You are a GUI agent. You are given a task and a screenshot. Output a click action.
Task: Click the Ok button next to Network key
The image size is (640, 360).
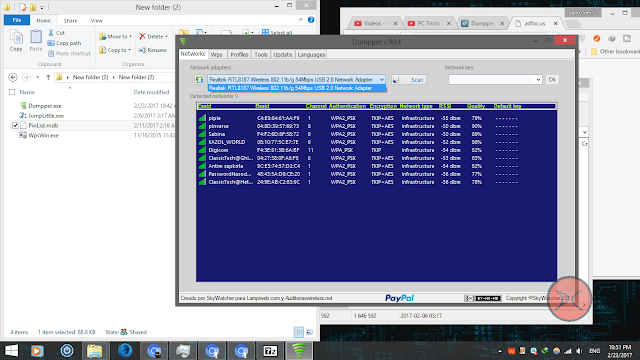click(x=552, y=80)
